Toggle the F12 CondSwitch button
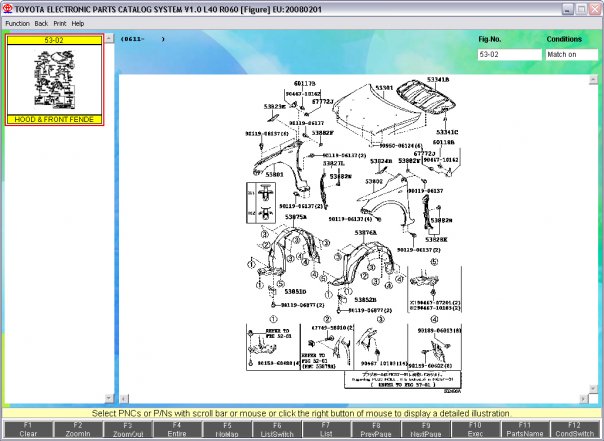 click(578, 430)
